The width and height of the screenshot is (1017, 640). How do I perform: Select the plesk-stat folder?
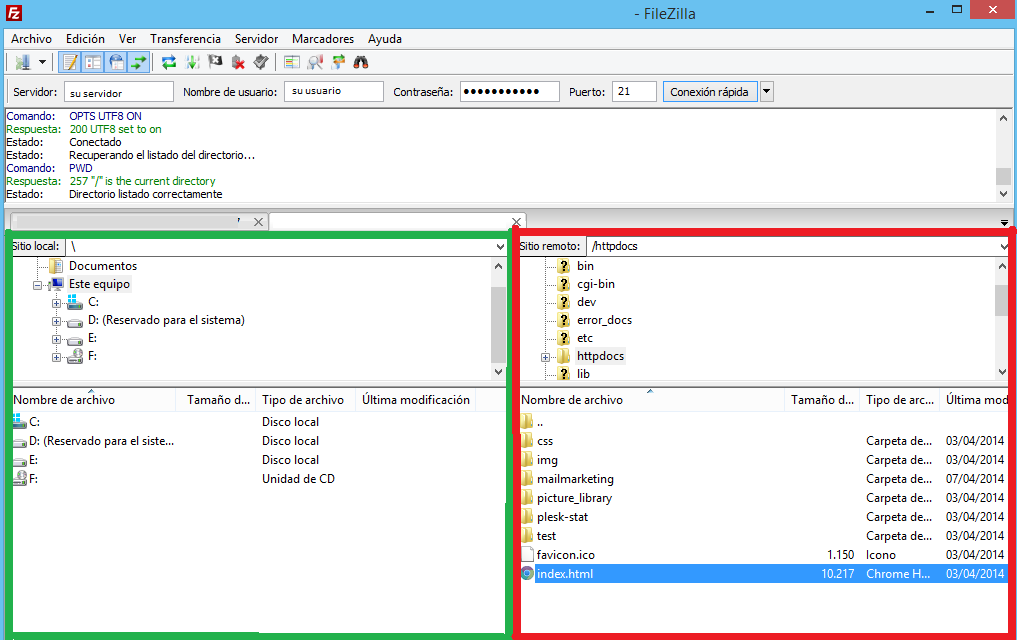point(562,517)
